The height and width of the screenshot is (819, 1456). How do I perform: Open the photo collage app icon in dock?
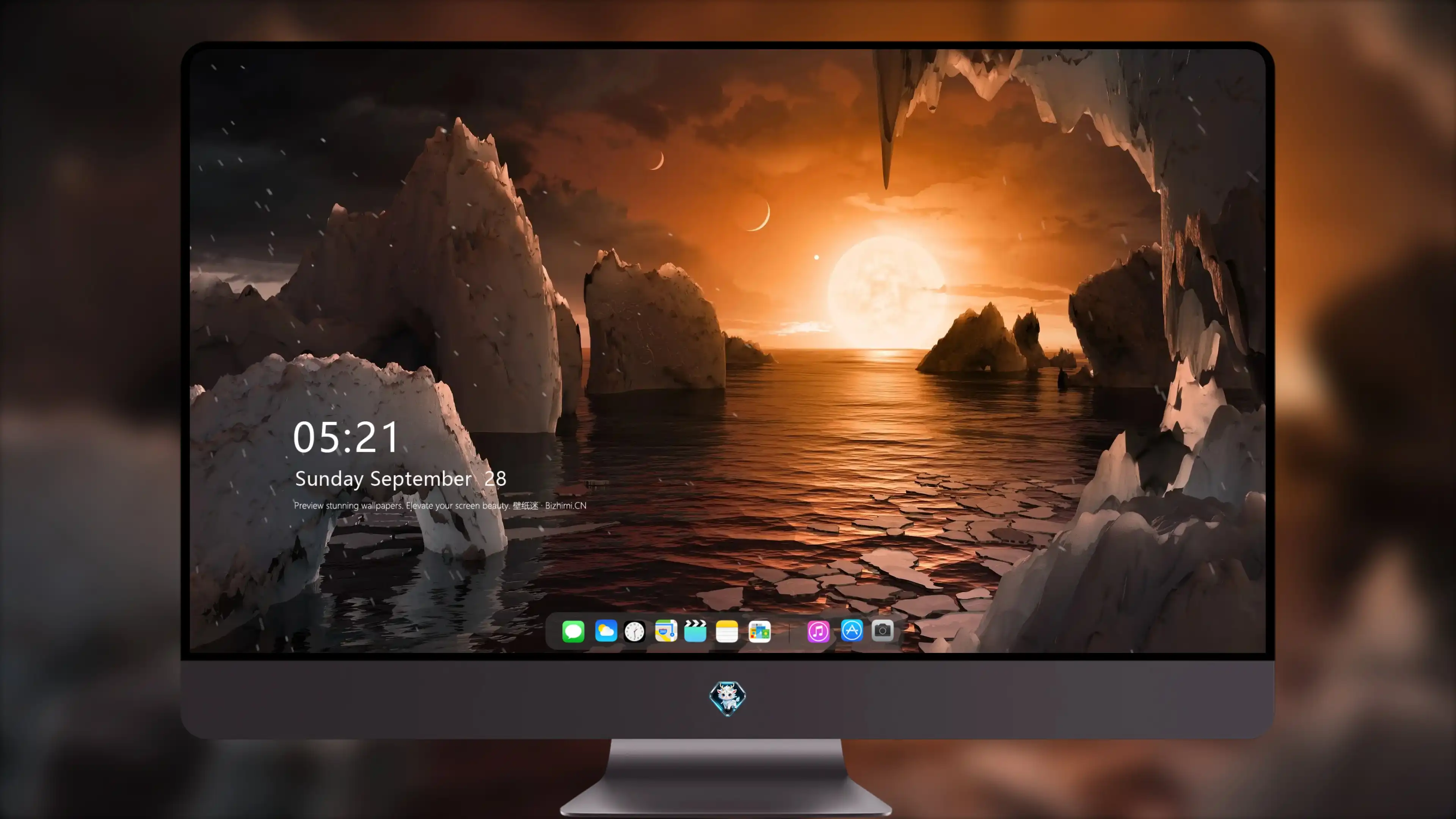(759, 631)
